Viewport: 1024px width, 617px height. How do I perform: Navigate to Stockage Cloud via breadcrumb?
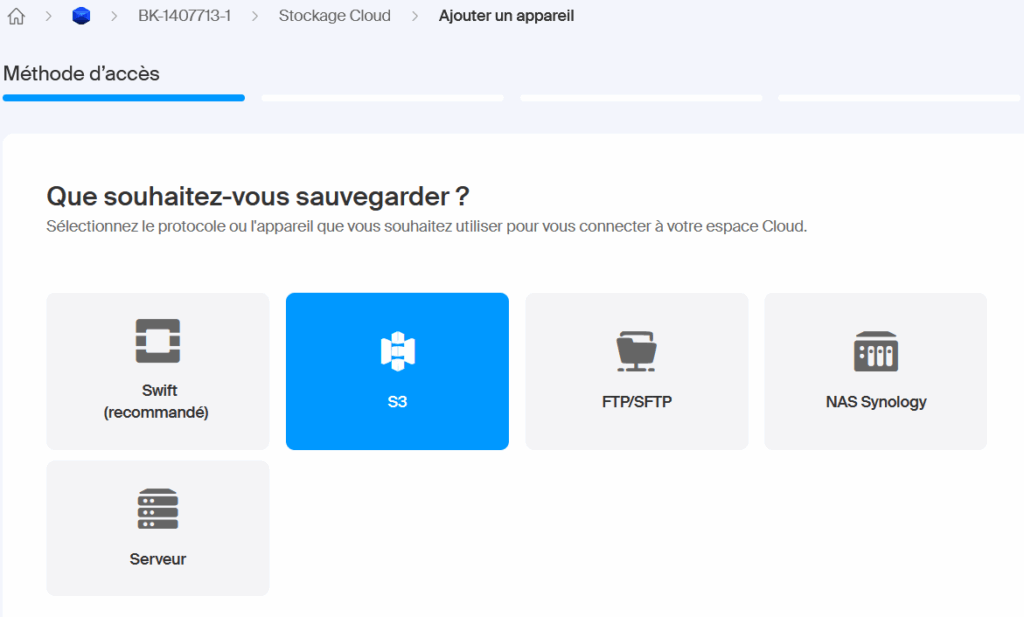pos(334,16)
